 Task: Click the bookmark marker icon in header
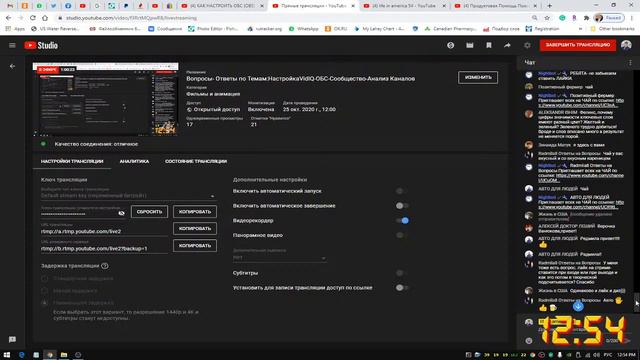(489, 45)
